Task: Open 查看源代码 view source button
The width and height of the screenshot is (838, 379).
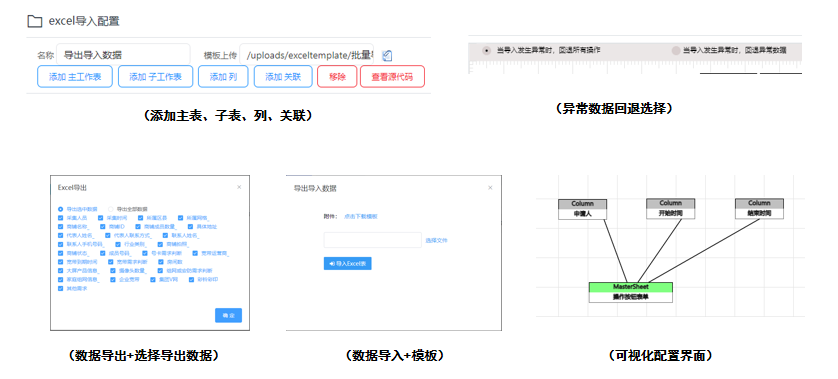Action: click(x=392, y=76)
